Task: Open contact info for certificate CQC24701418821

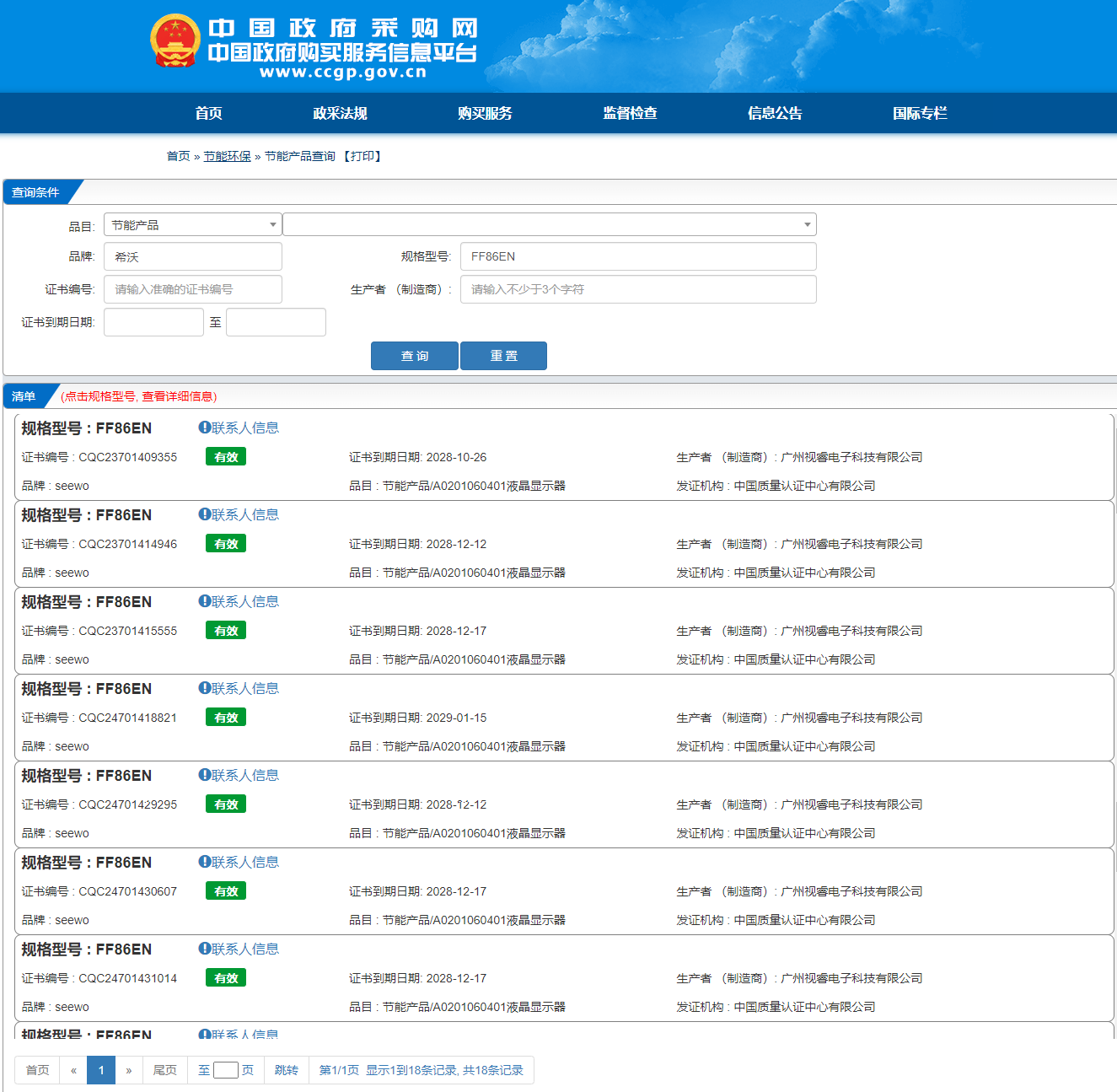Action: click(239, 689)
